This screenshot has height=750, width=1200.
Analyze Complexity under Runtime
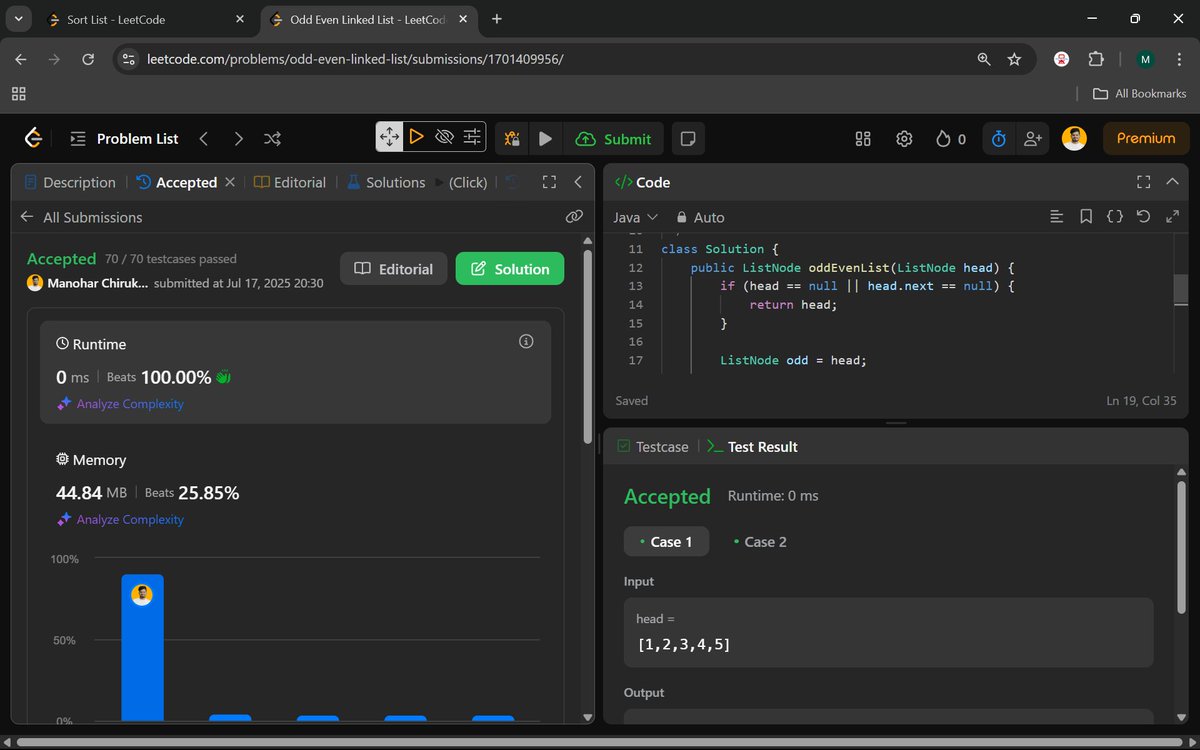121,404
